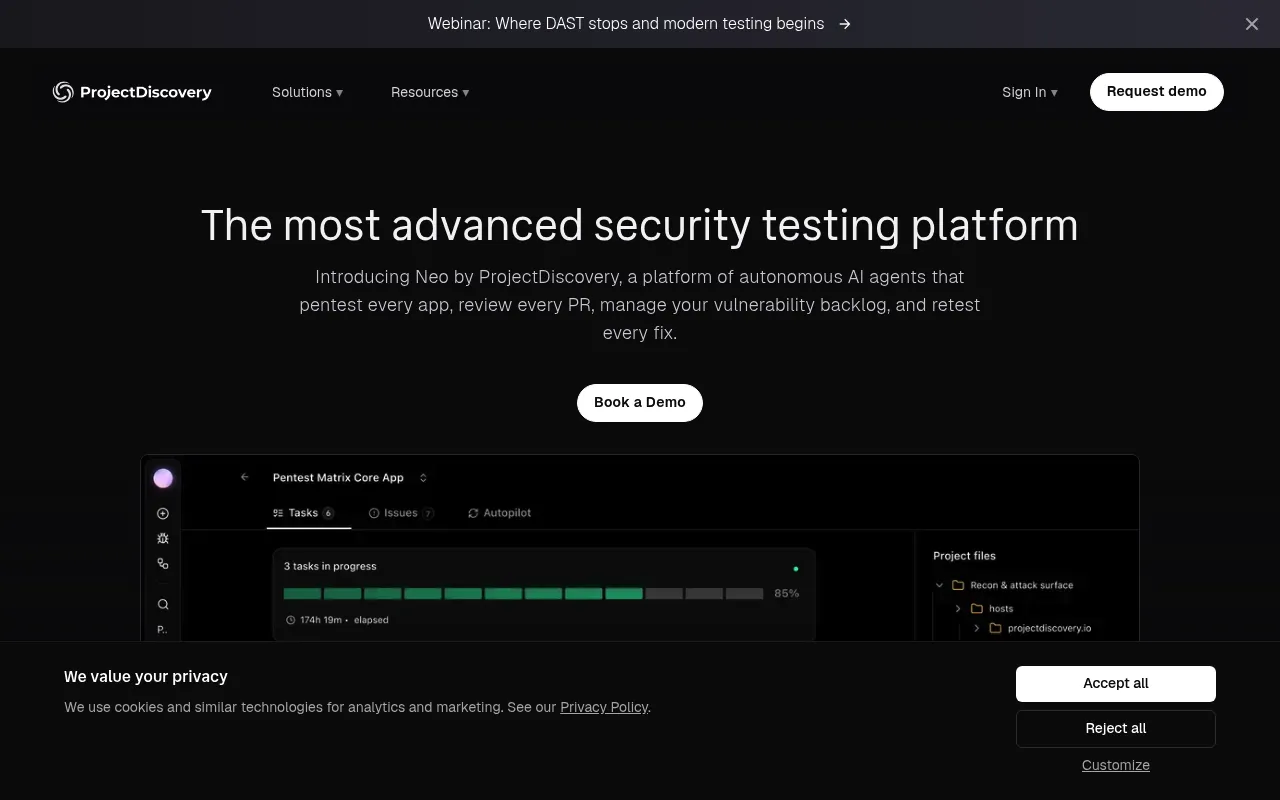Click the Book a Demo button
Viewport: 1280px width, 800px height.
point(640,403)
